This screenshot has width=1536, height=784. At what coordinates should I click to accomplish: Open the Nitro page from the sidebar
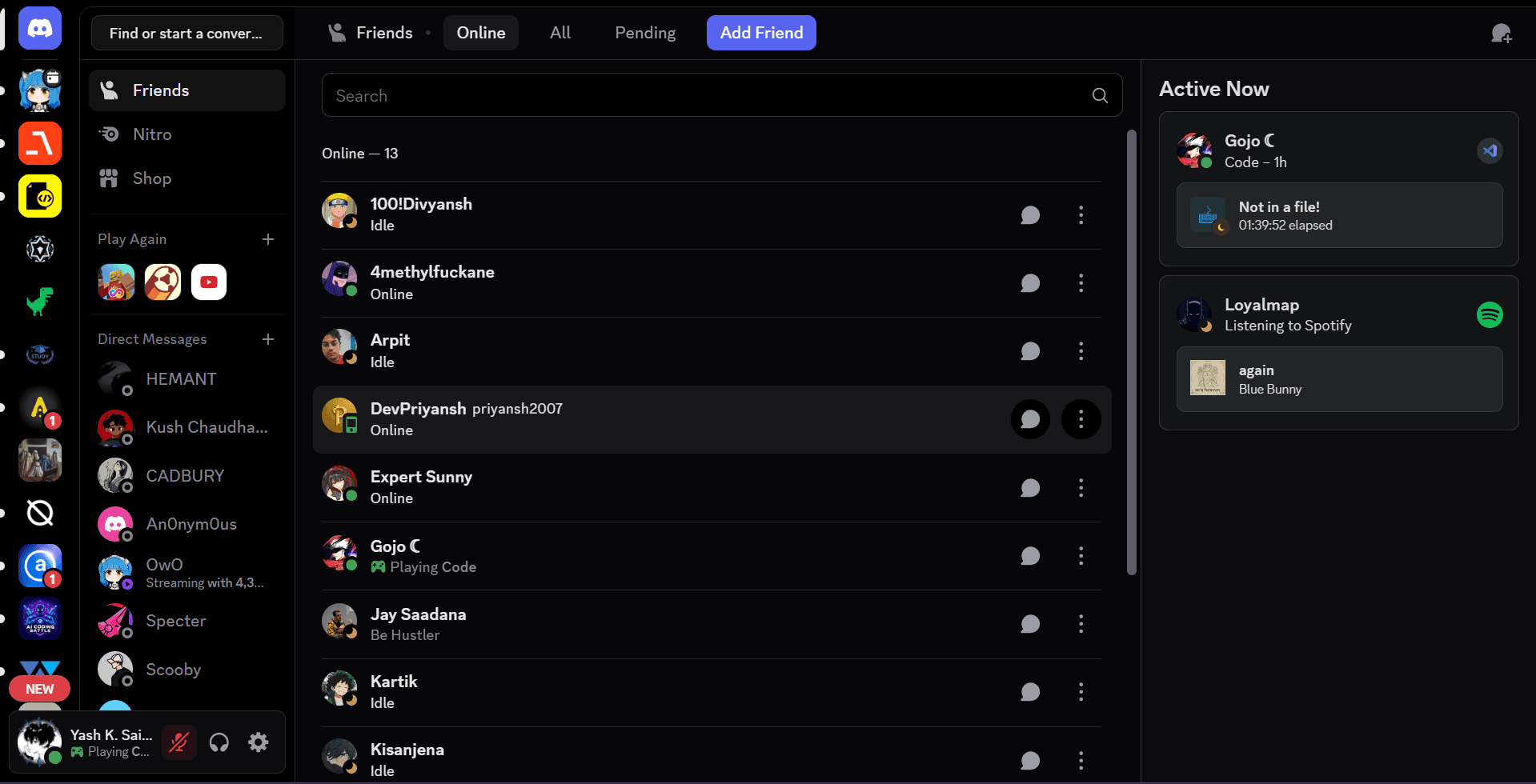tap(152, 134)
